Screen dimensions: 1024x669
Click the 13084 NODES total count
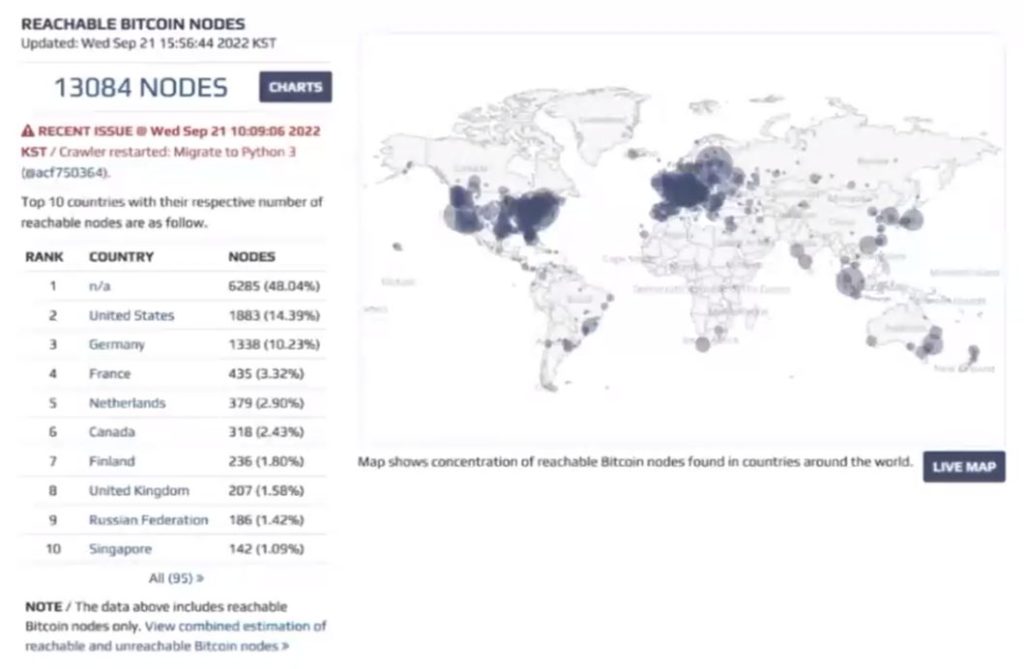click(x=141, y=88)
